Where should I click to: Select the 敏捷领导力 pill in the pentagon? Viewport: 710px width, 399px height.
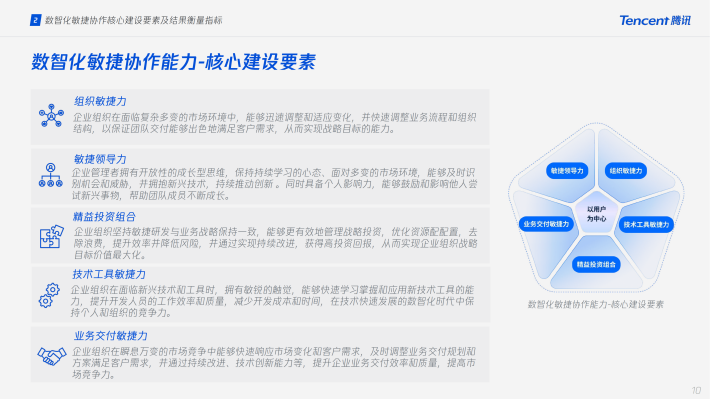tap(567, 171)
